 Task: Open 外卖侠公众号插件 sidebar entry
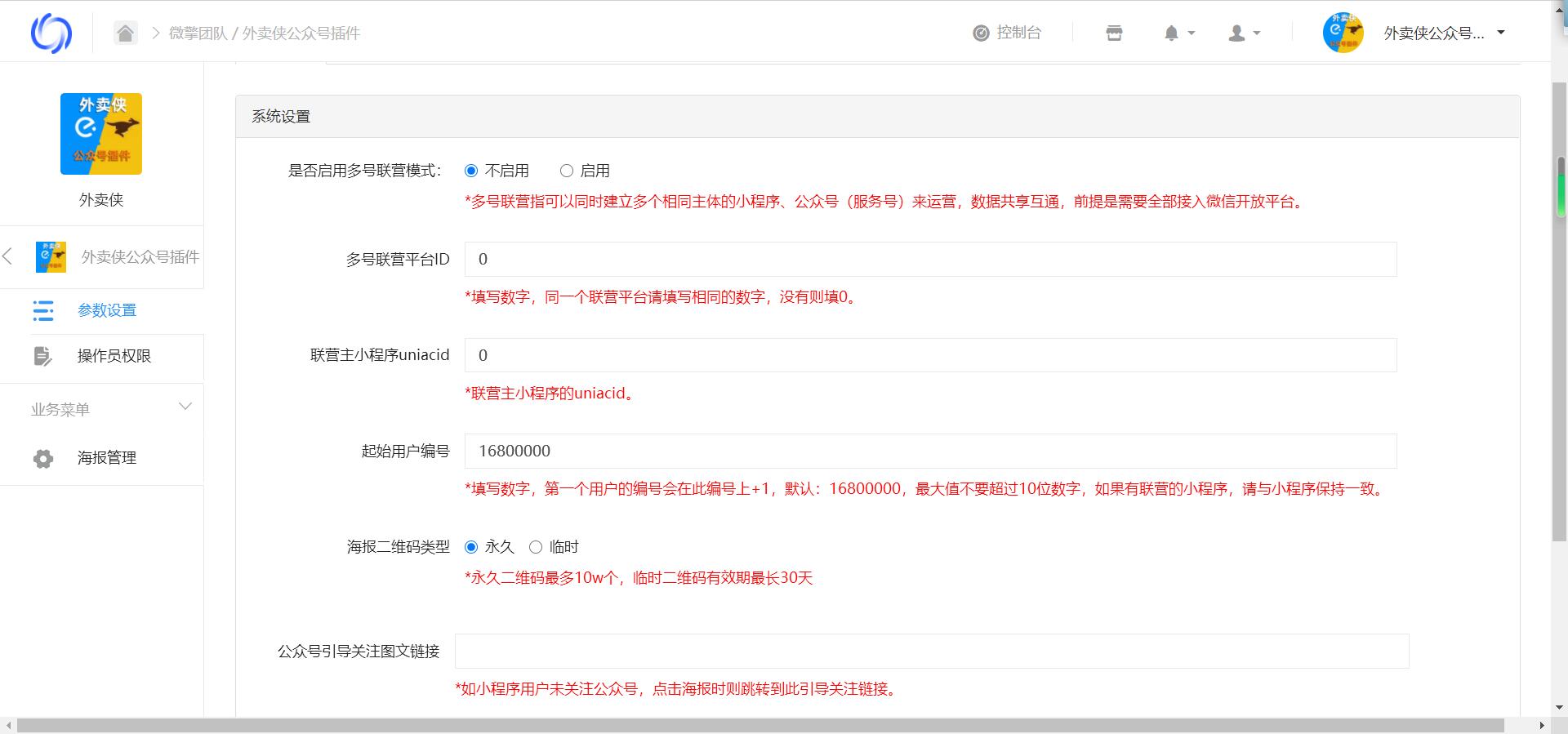click(x=140, y=257)
